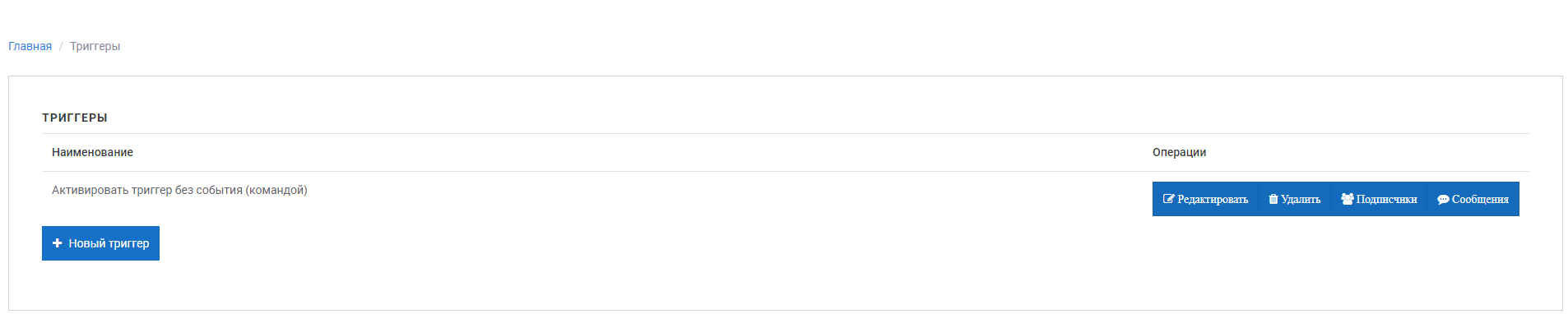The height and width of the screenshot is (314, 1568).
Task: Click the pencil edit icon on Редактировать
Action: pos(1168,199)
